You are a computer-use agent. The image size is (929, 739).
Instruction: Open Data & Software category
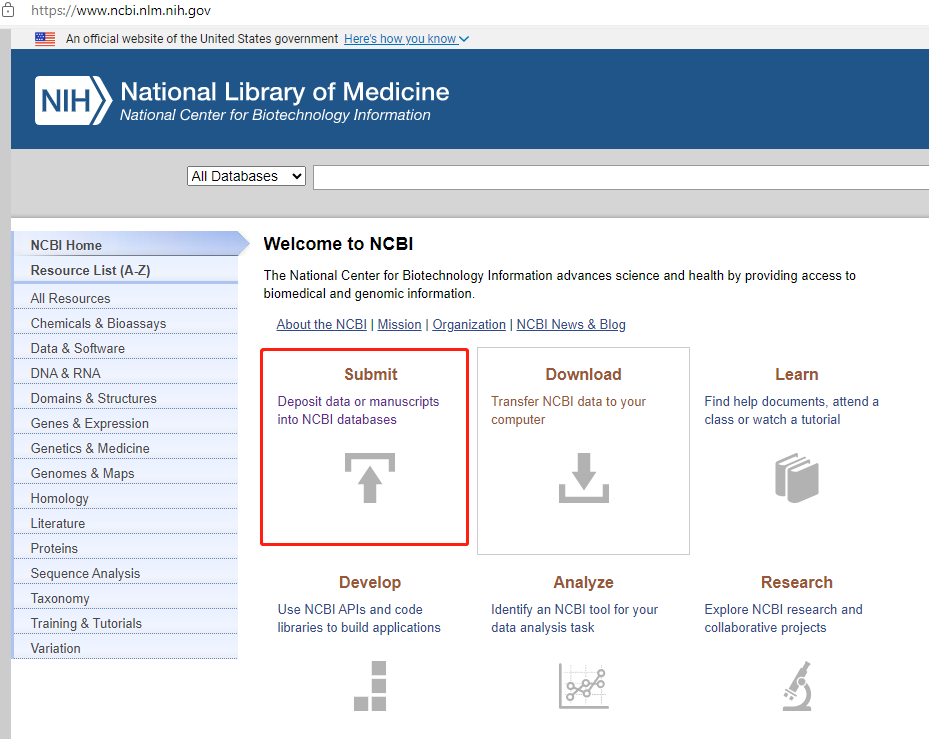coord(126,348)
